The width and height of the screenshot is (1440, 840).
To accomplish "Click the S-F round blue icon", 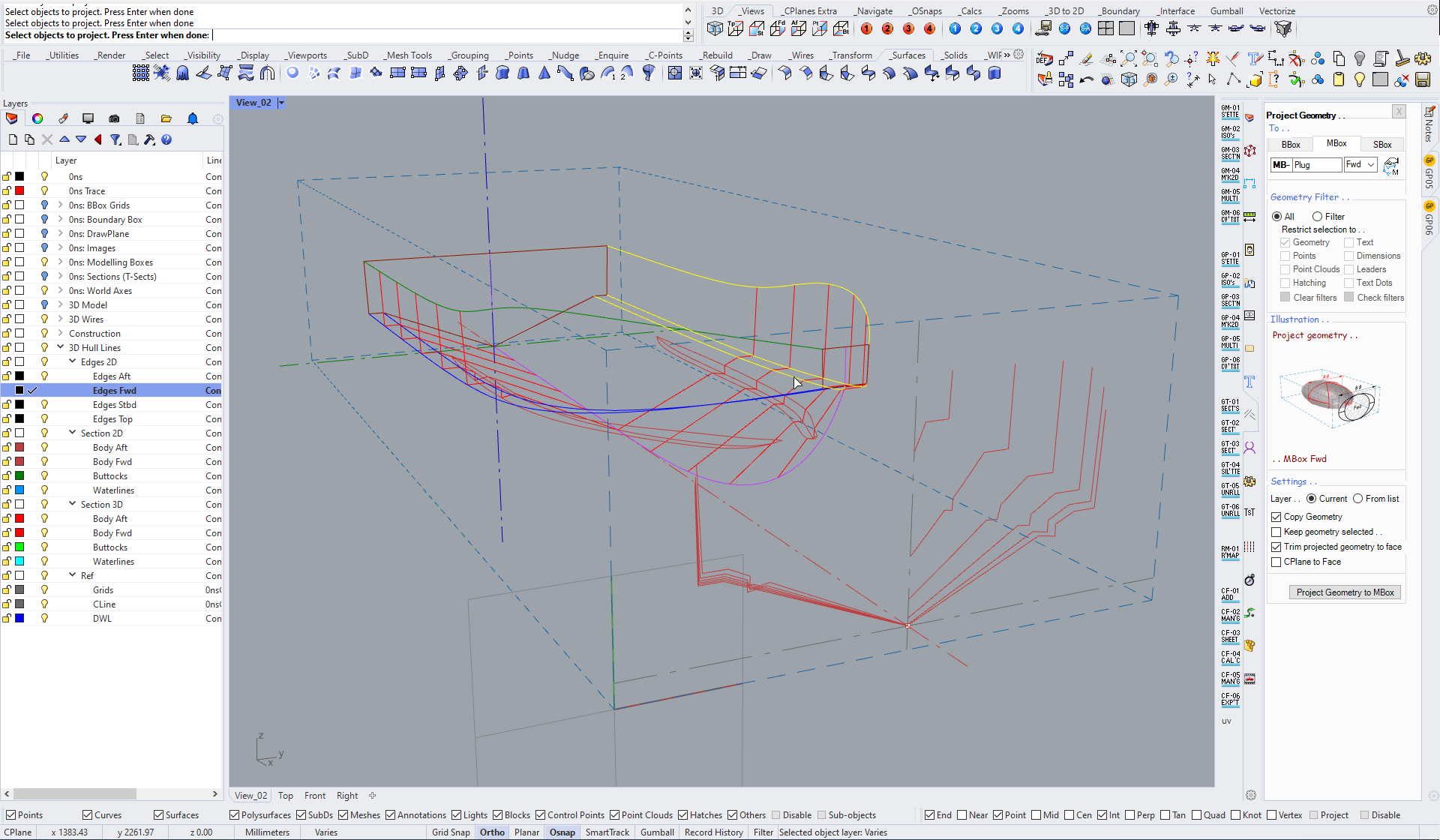I will [1064, 28].
